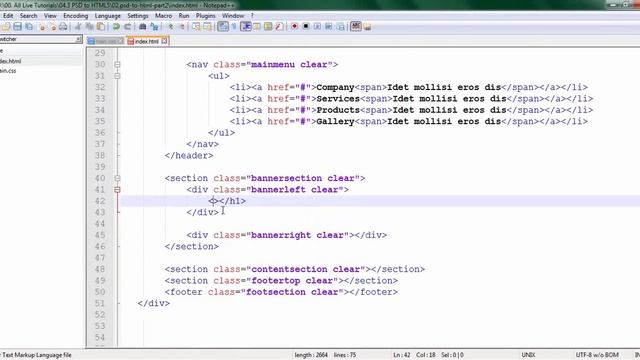The image size is (640, 360).
Task: Click the Paste clipboard icon
Action: click(x=100, y=27)
